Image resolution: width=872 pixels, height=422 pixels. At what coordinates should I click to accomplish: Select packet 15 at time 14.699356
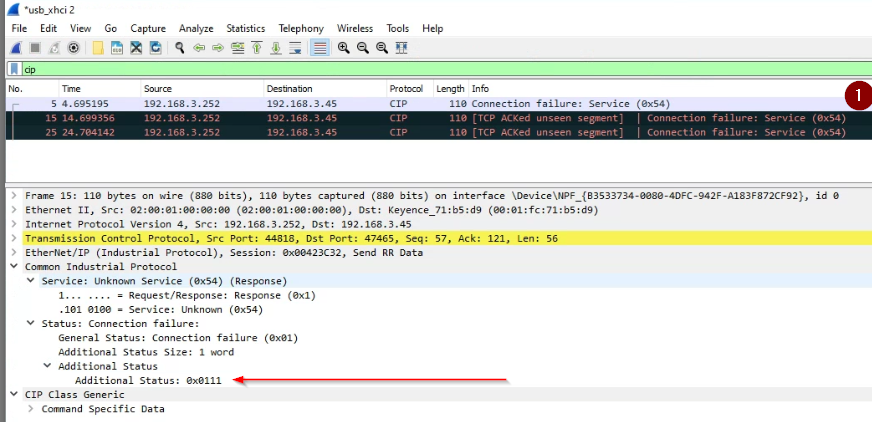pyautogui.click(x=439, y=118)
